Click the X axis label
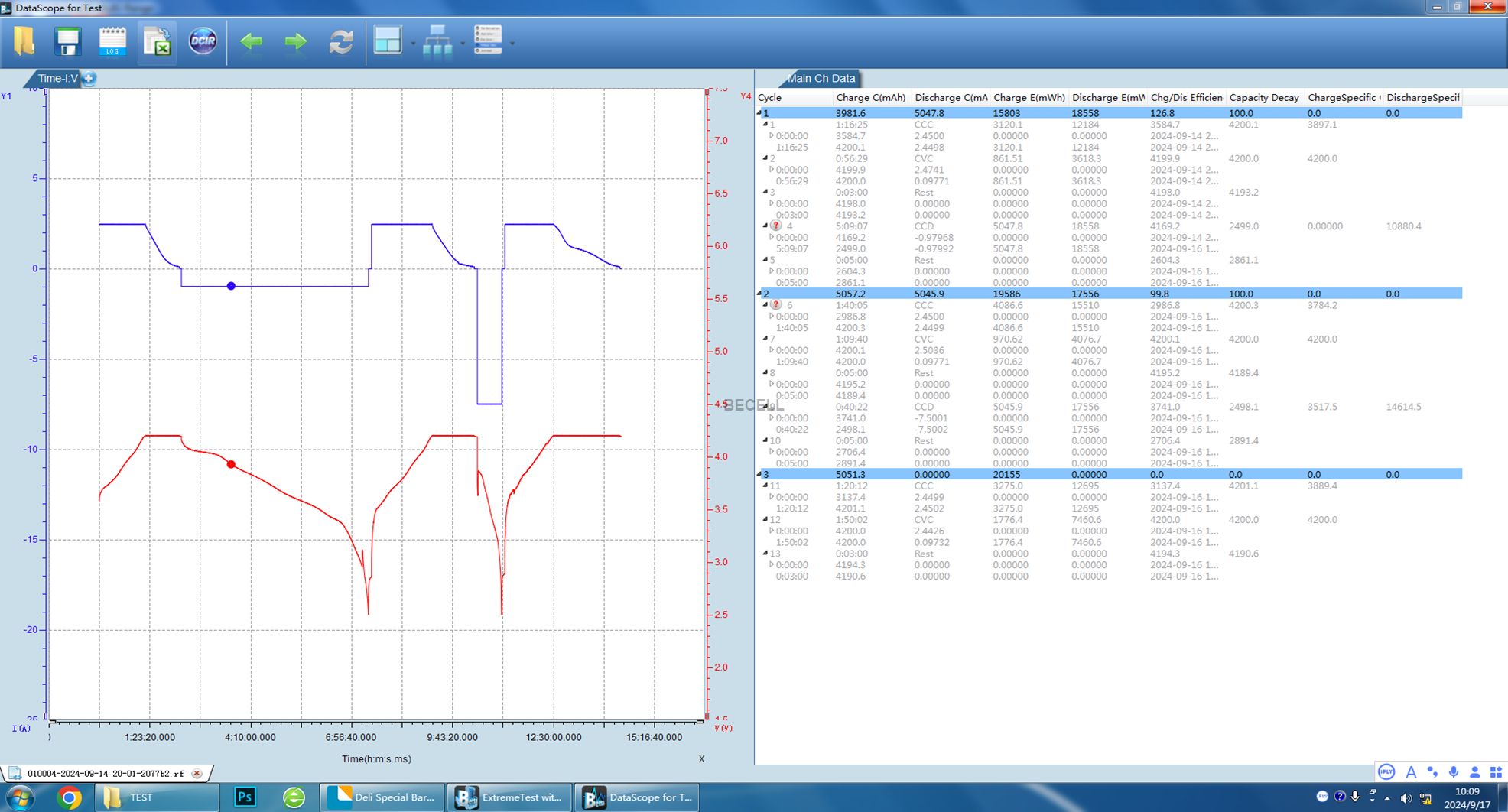This screenshot has width=1508, height=812. coord(701,759)
